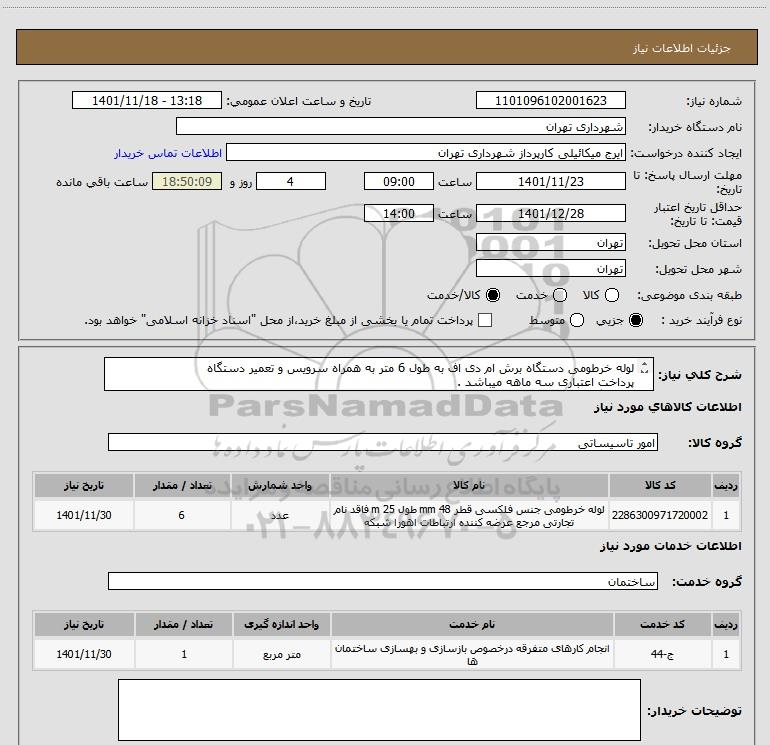Click the goods quantity cell 6
This screenshot has width=770, height=745.
(182, 515)
